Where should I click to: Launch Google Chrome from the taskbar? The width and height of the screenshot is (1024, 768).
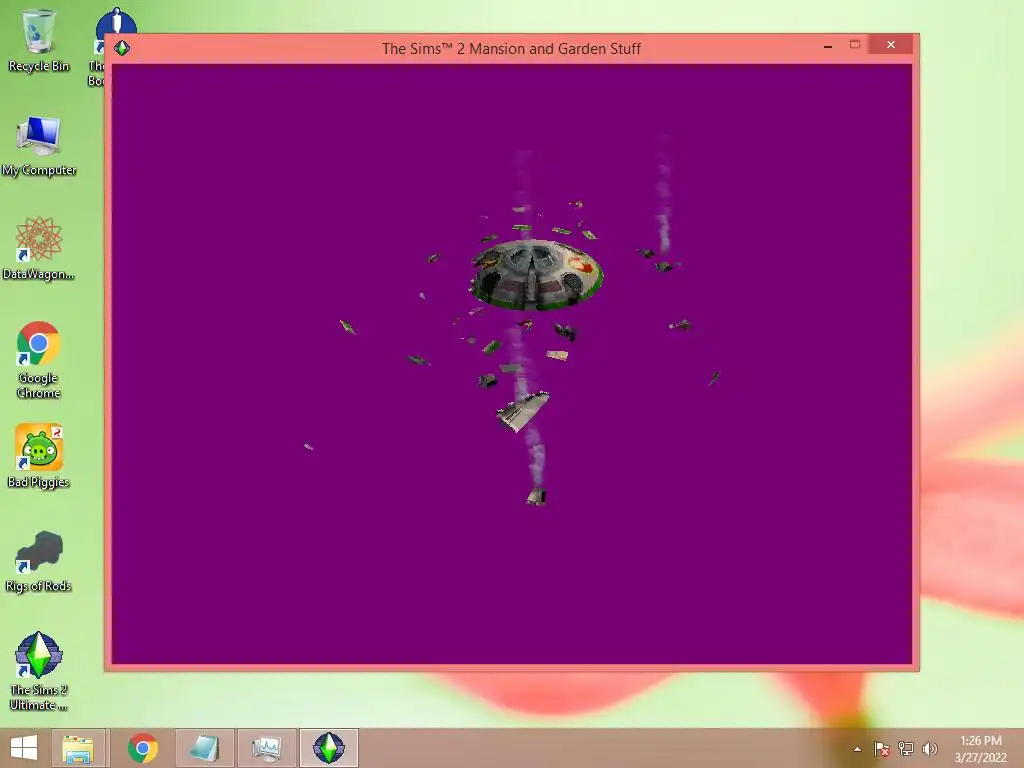pyautogui.click(x=142, y=748)
